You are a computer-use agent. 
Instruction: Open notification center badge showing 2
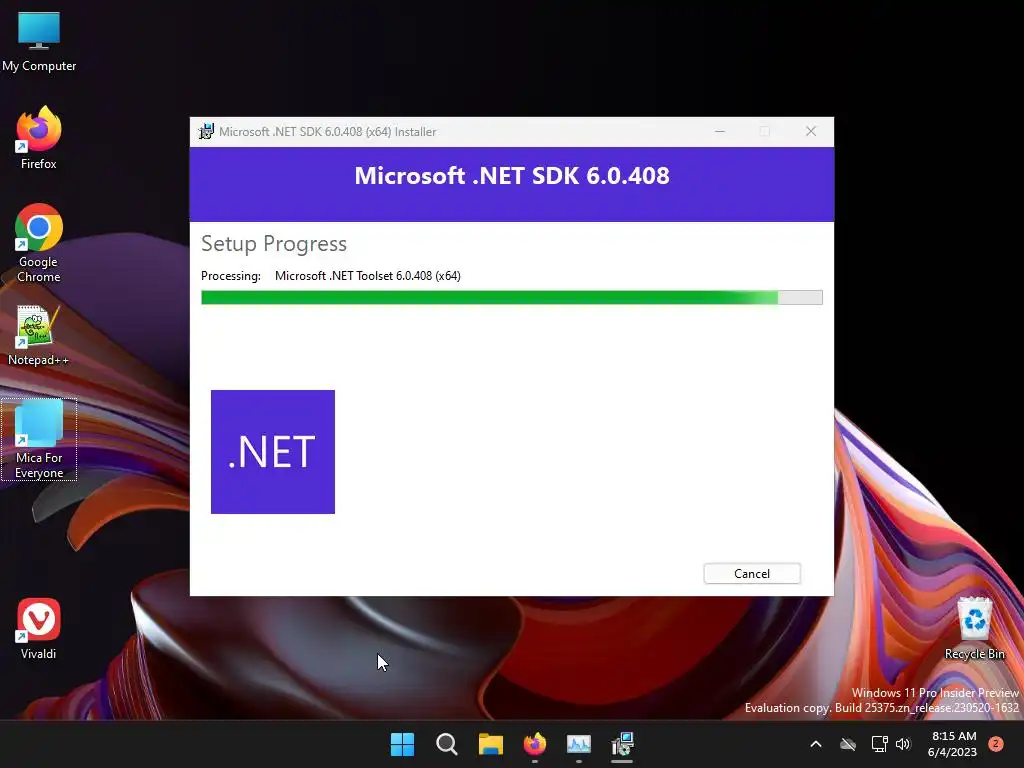996,744
